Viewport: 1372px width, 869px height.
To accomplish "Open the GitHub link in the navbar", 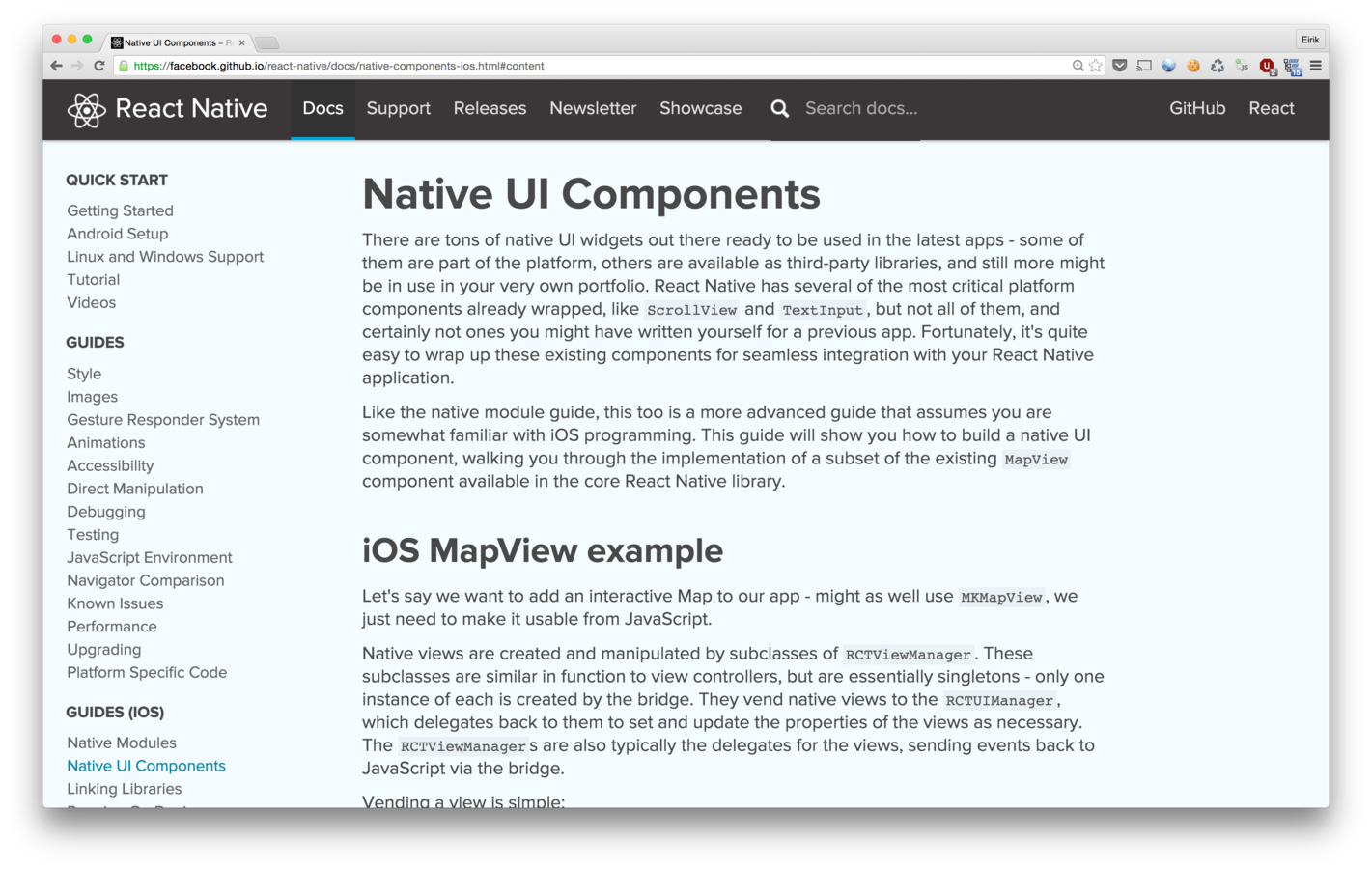I will (1197, 109).
